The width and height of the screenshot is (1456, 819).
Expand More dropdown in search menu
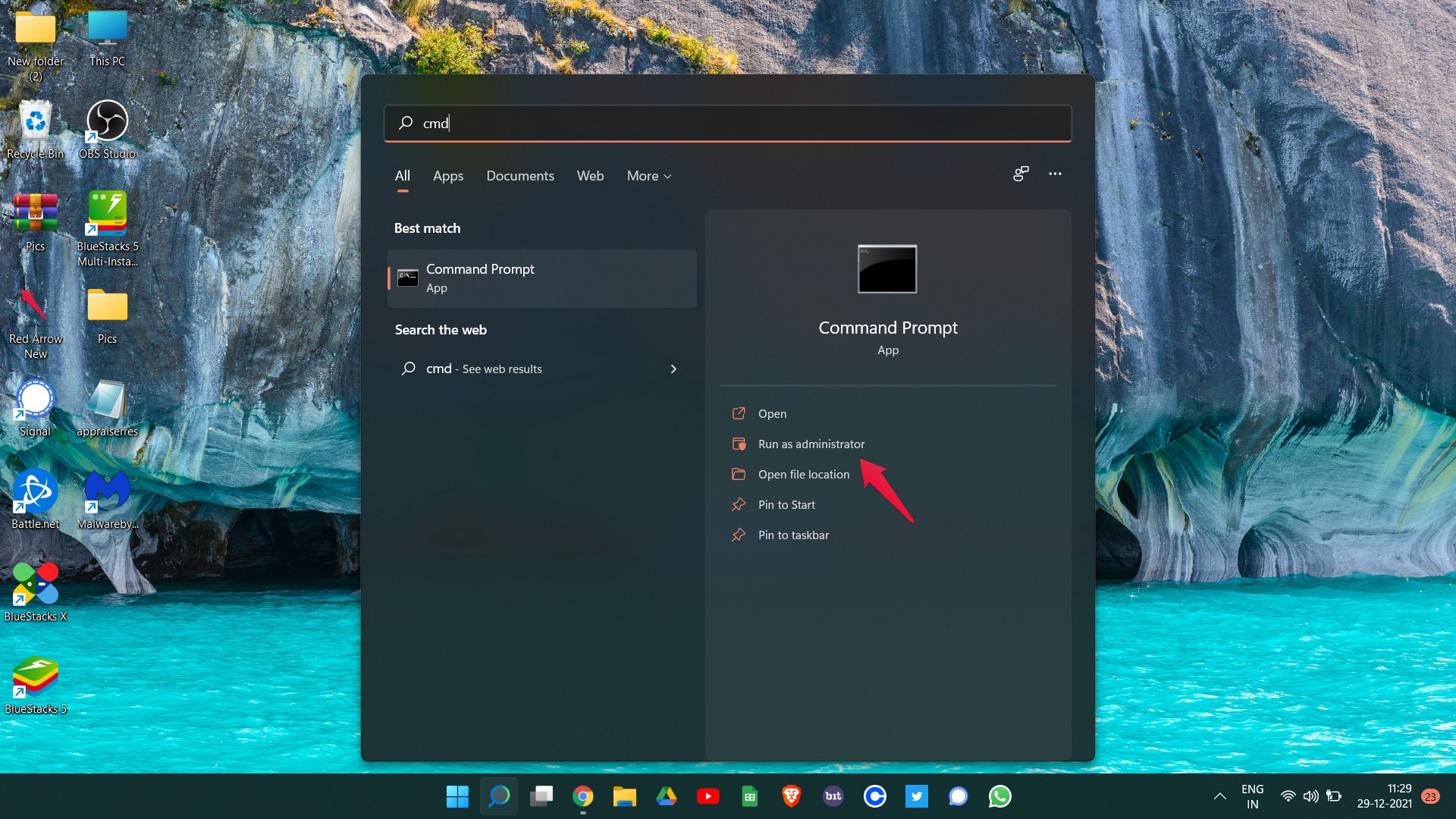tap(648, 176)
